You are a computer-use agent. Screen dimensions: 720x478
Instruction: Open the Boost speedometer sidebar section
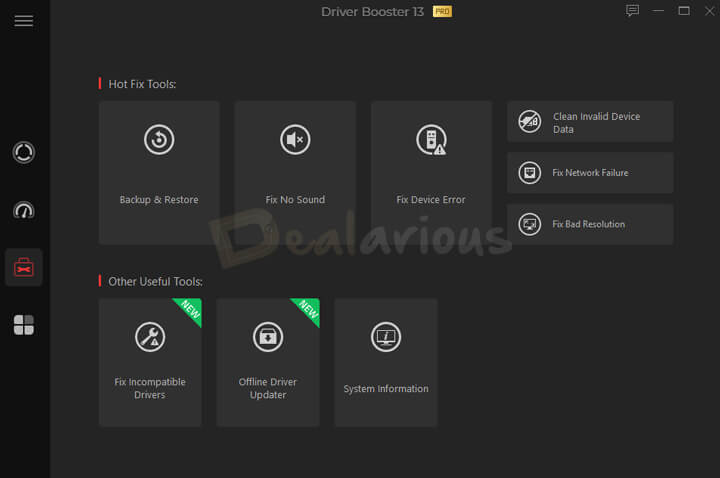click(23, 210)
